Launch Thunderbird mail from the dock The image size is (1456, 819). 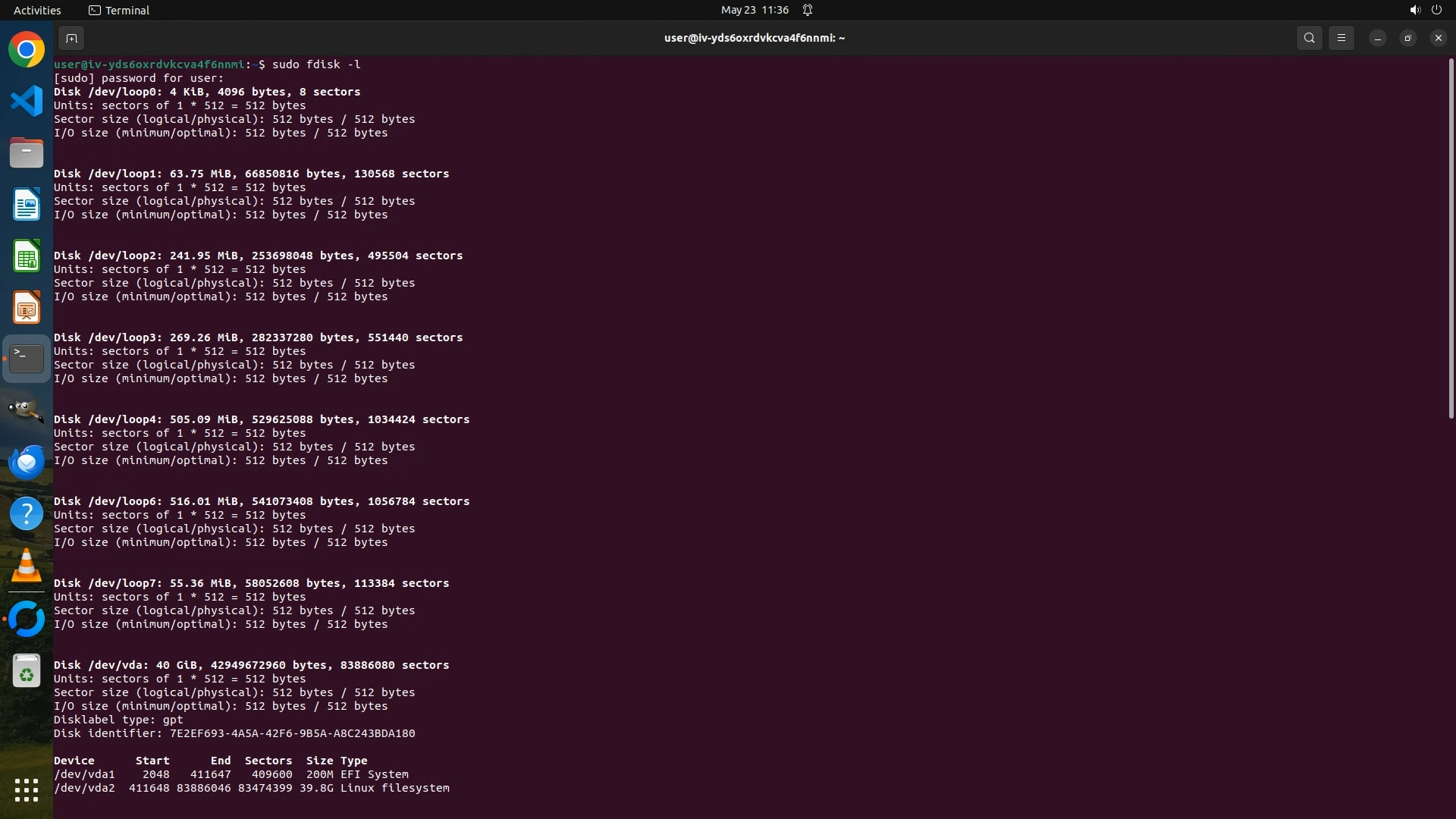pyautogui.click(x=27, y=463)
